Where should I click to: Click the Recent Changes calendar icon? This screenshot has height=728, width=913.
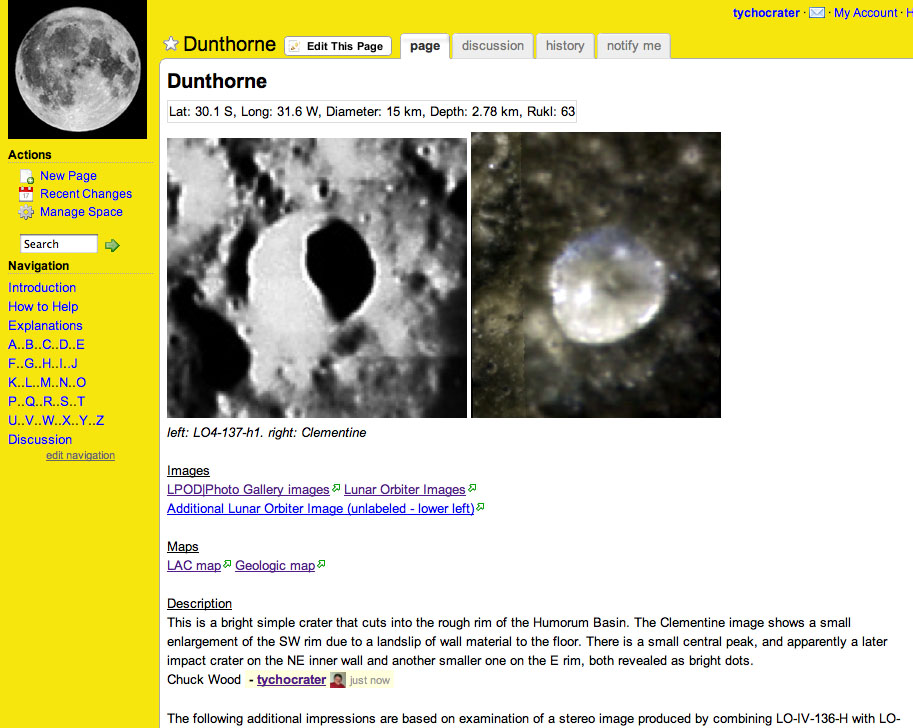coord(27,194)
